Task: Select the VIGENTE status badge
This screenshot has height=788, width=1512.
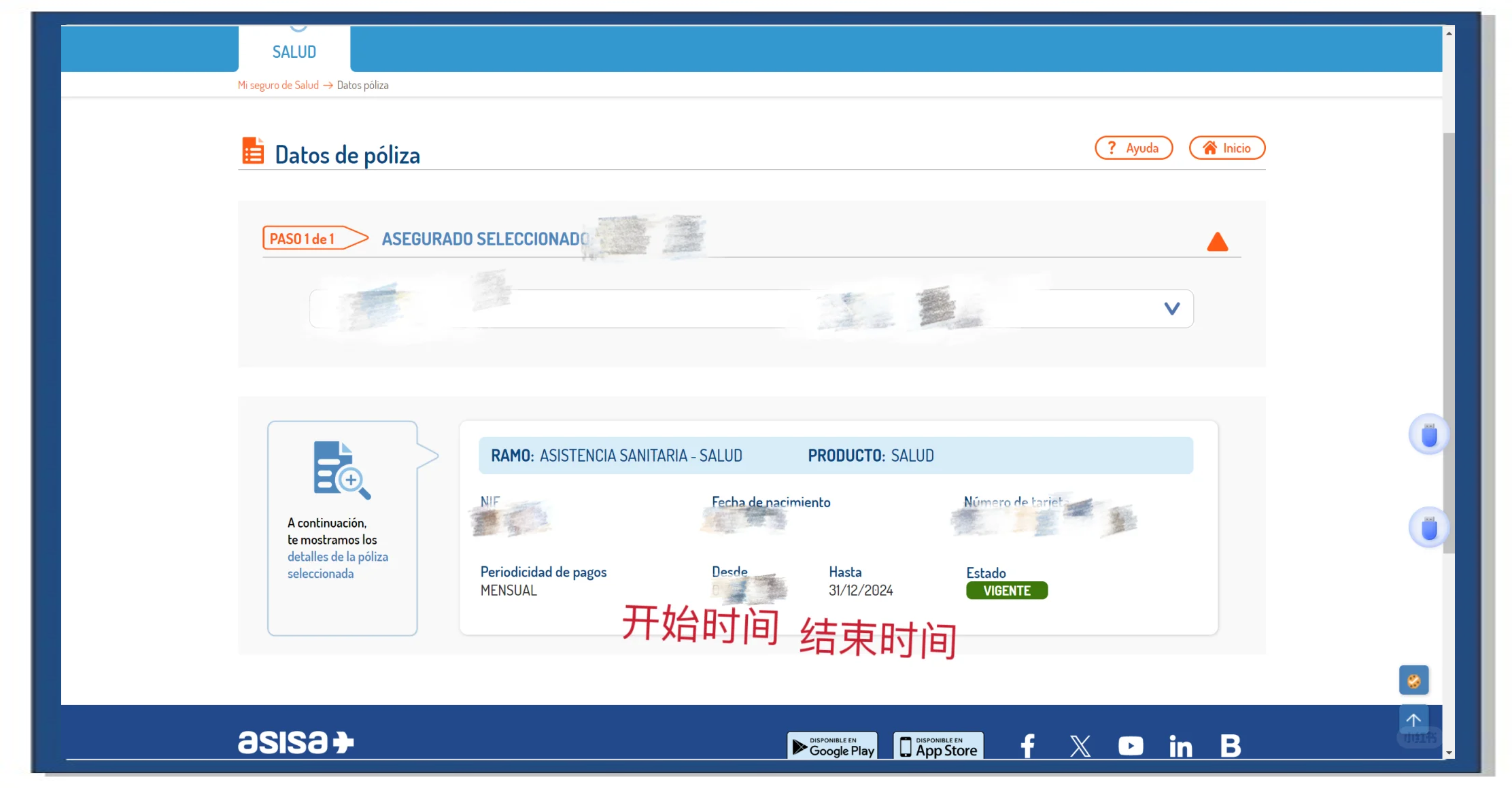Action: pos(1007,591)
